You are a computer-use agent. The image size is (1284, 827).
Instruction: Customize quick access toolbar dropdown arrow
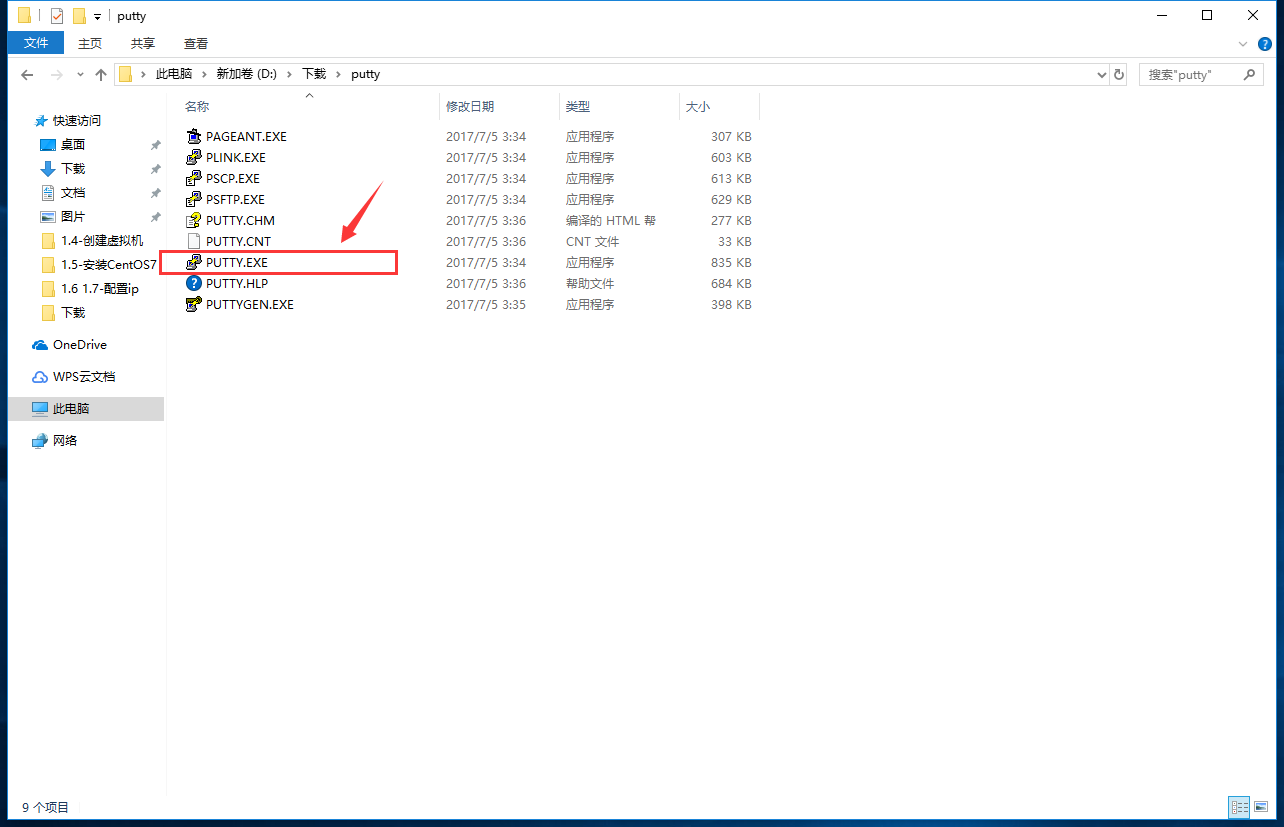click(x=97, y=17)
